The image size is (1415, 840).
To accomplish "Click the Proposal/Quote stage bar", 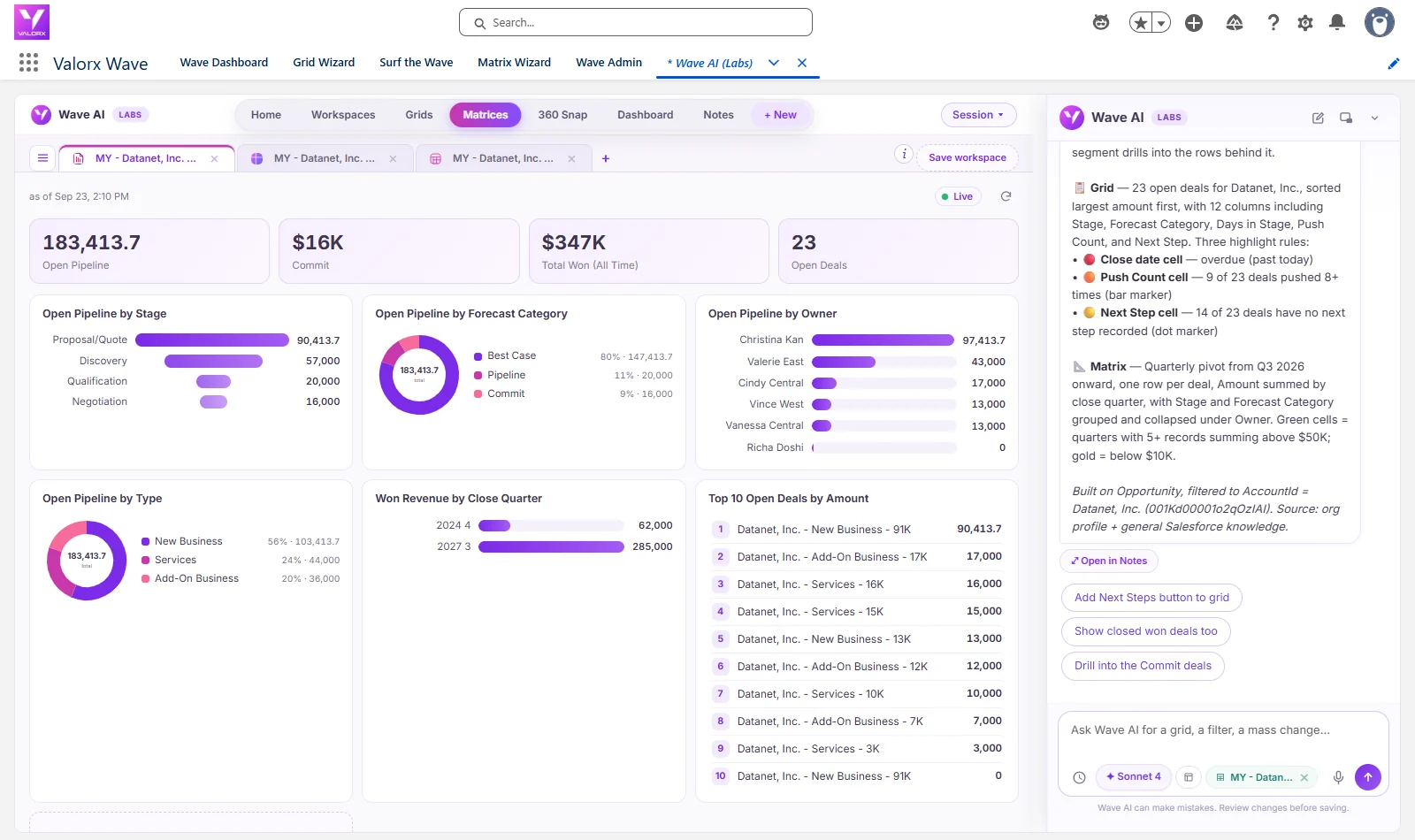I will tap(212, 340).
